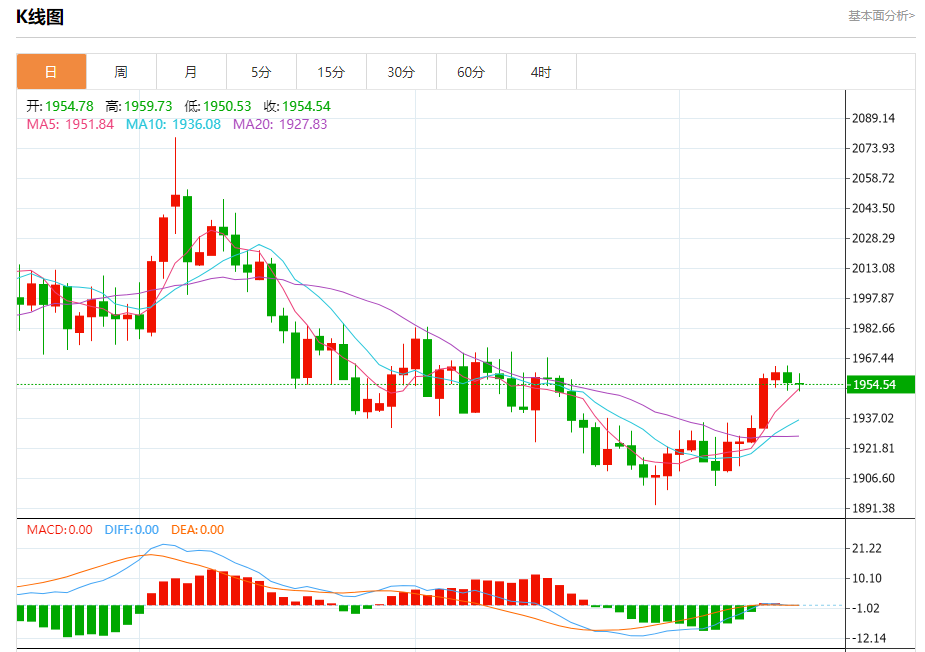Click the MACD:0.00 indicator label

click(60, 530)
